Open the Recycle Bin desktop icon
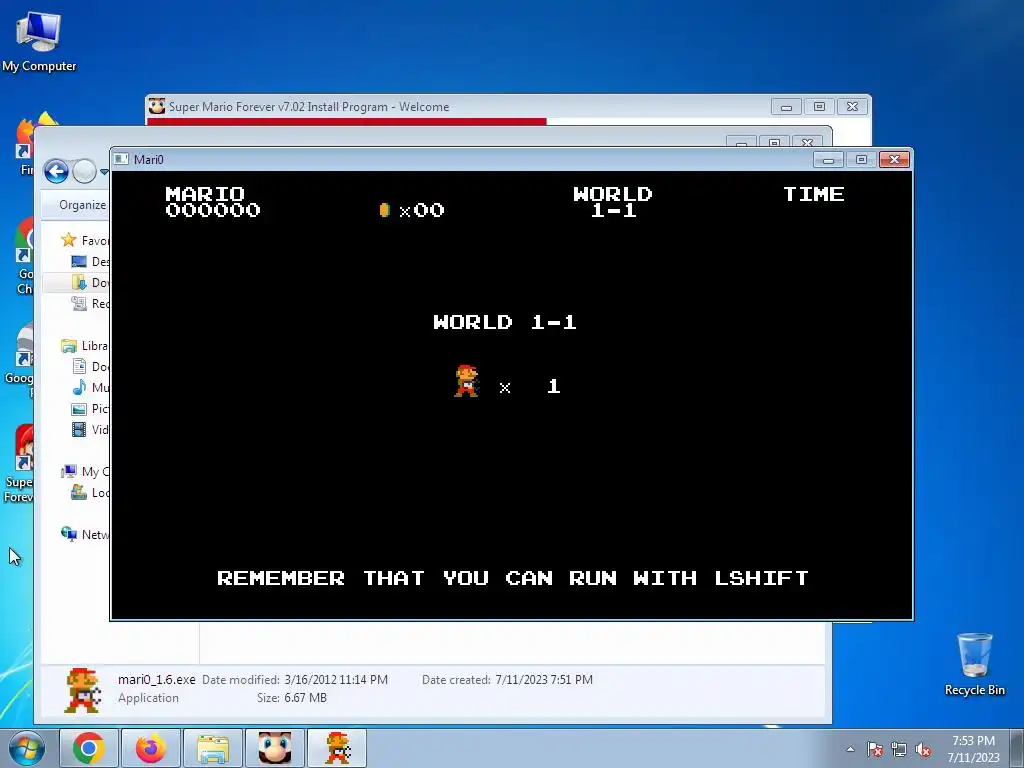The width and height of the screenshot is (1024, 768). pyautogui.click(x=974, y=664)
